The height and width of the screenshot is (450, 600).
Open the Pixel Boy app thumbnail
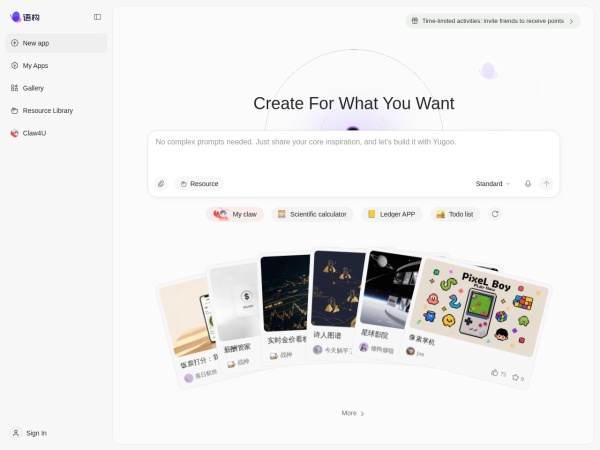(x=478, y=308)
